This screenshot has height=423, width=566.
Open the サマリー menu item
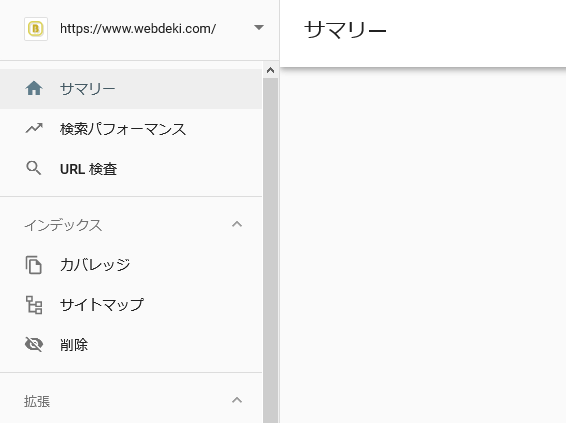(131, 88)
